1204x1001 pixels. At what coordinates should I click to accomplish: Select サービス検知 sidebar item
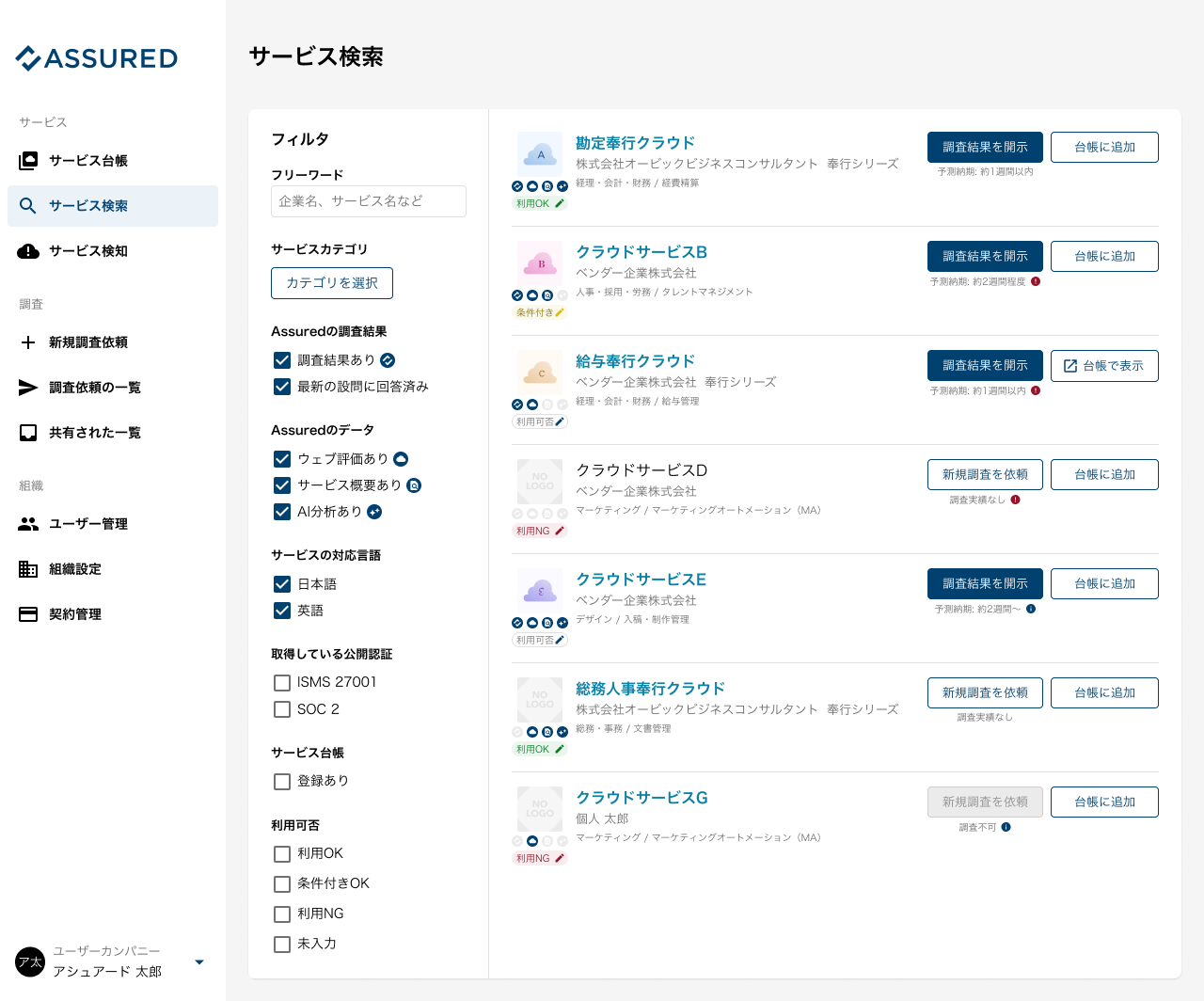113,251
